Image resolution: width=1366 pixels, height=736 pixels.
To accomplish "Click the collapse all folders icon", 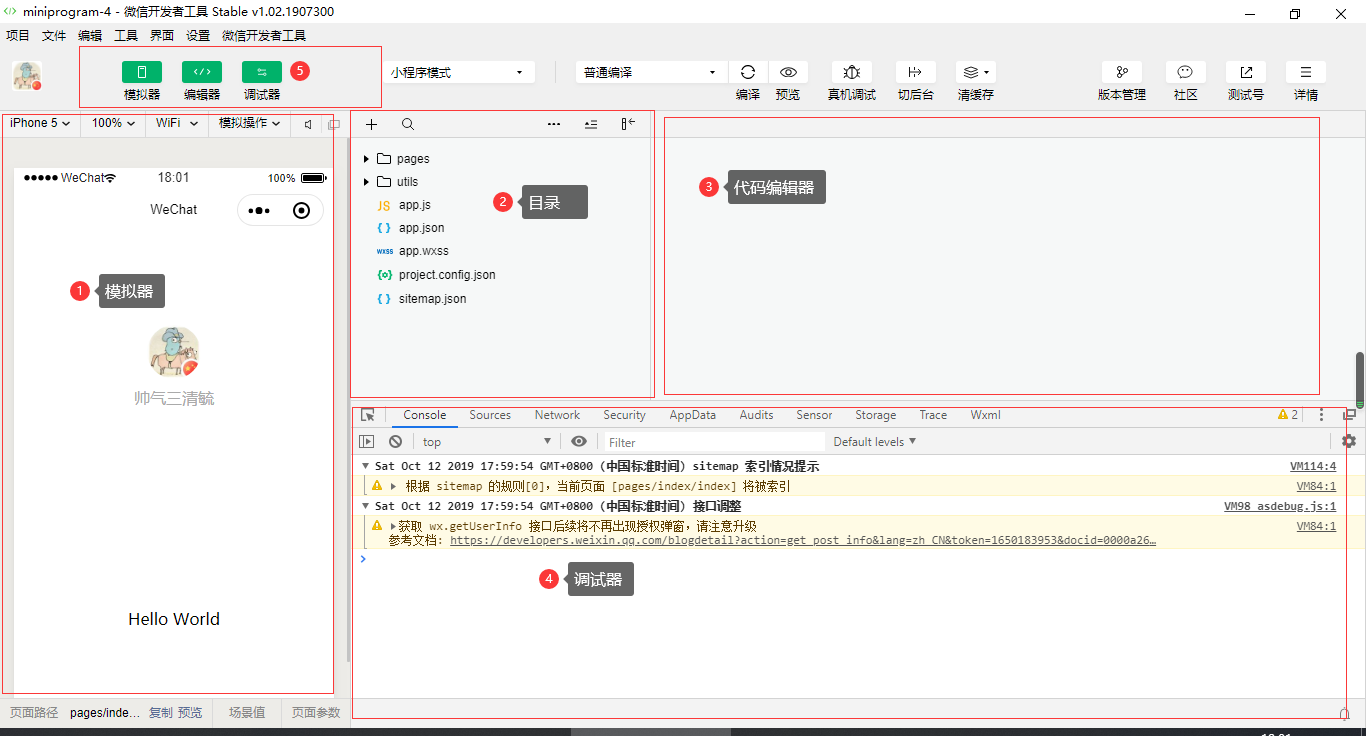I will 591,124.
